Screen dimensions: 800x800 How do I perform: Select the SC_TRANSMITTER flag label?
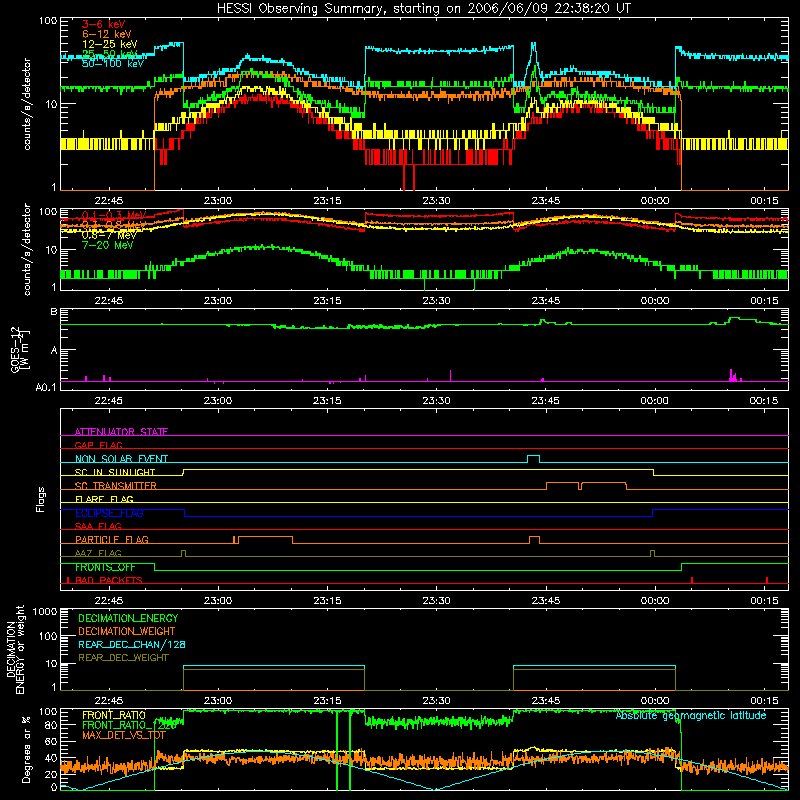click(x=116, y=485)
